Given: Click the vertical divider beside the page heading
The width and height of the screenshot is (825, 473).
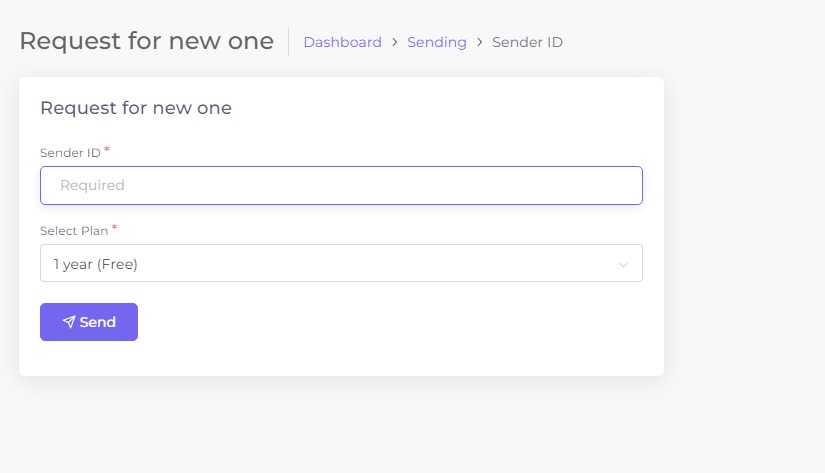Looking at the screenshot, I should 289,42.
